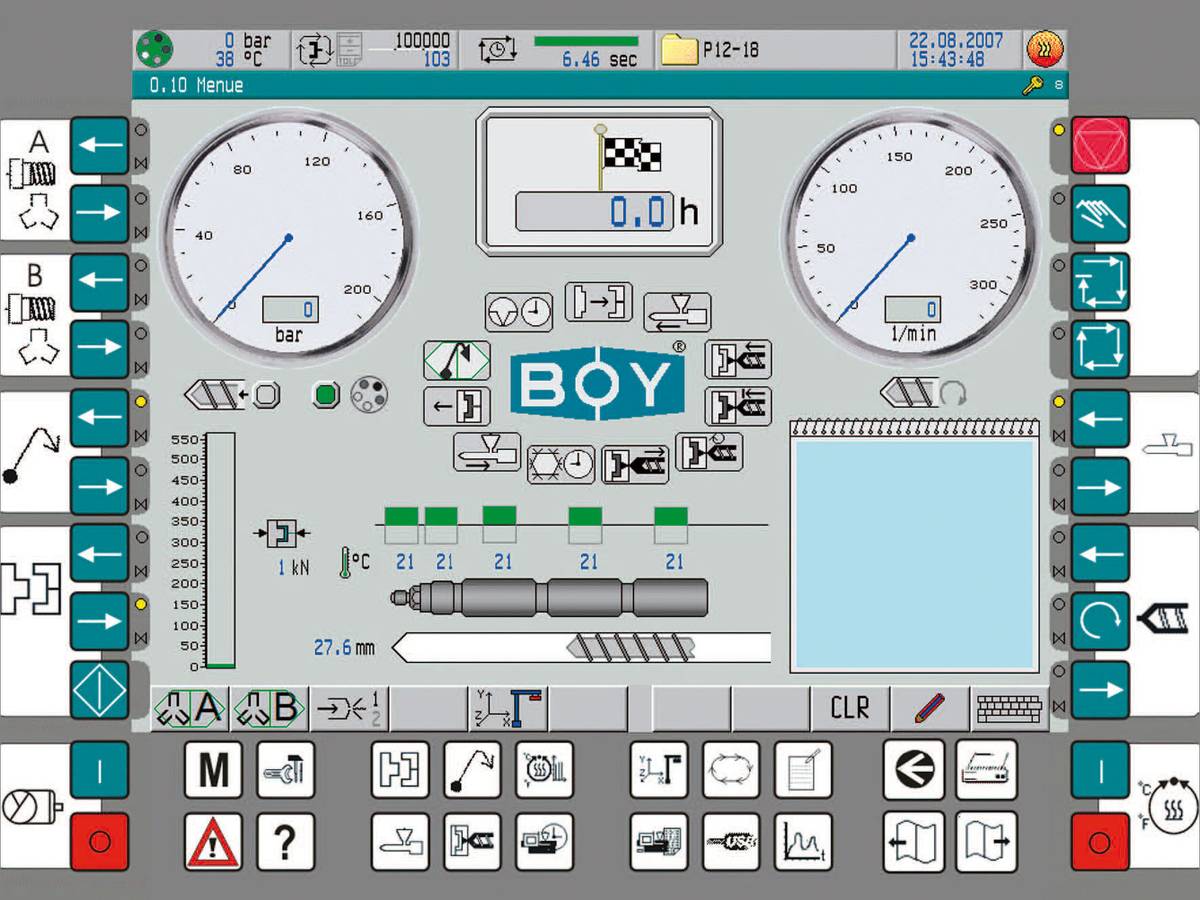Go to next page with right page icon
The image size is (1200, 900).
point(986,842)
